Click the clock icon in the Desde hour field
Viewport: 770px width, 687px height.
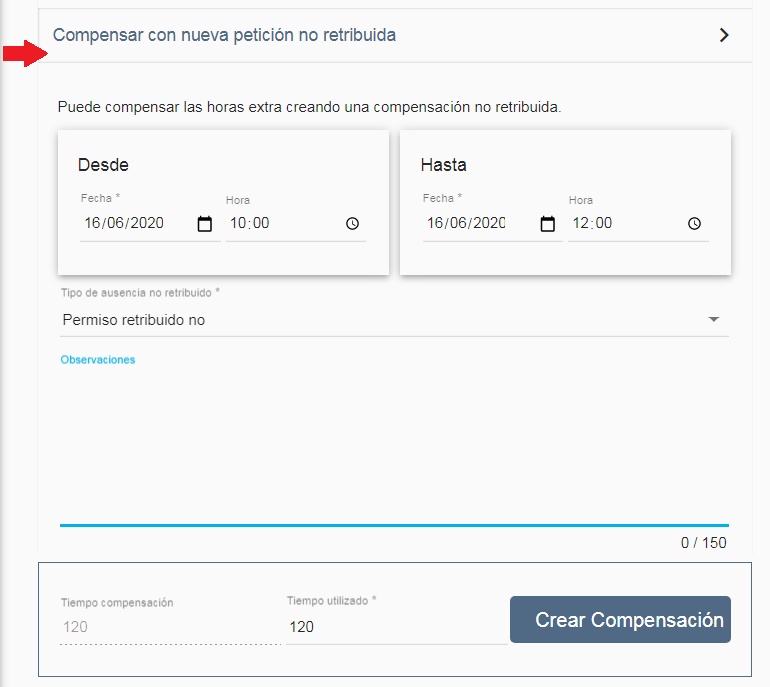(x=352, y=224)
